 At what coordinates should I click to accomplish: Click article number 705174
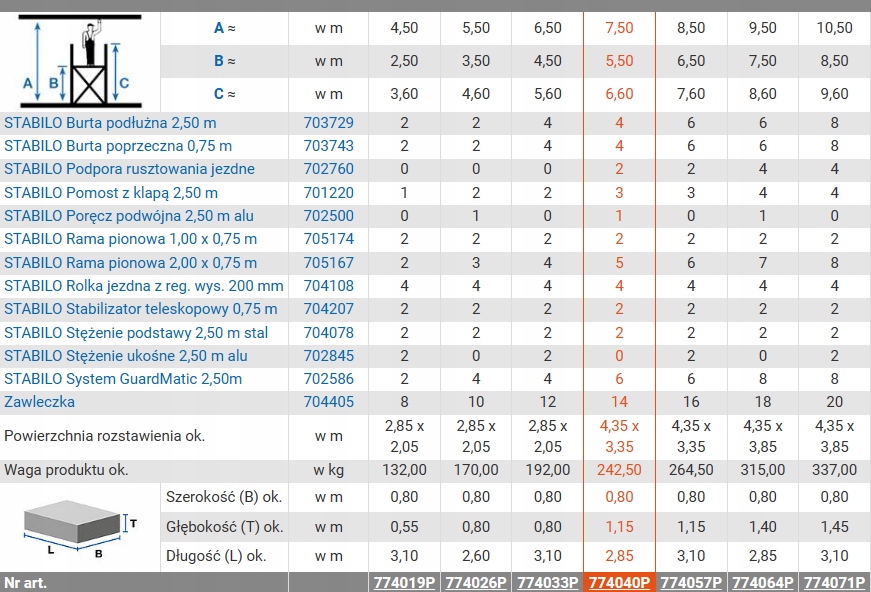(x=328, y=239)
